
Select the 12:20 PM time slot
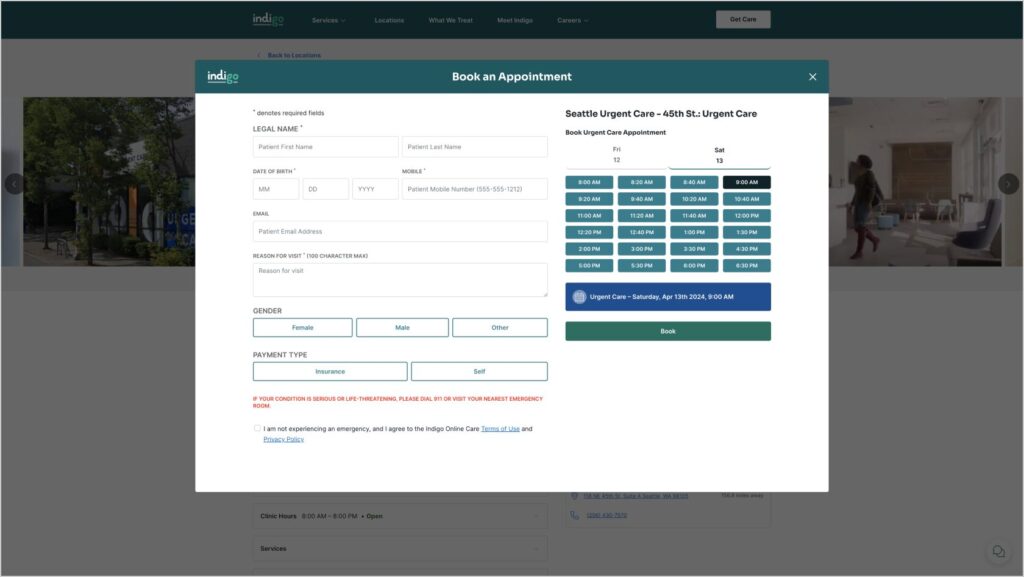(x=589, y=232)
